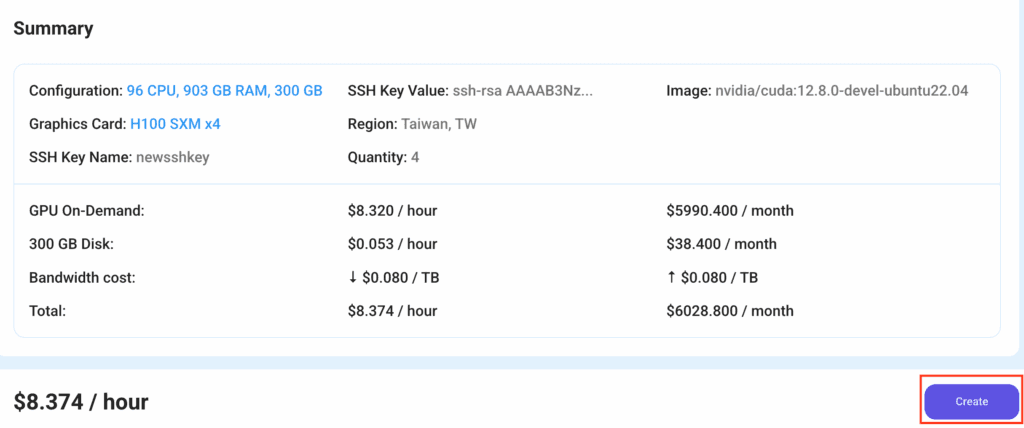
Task: Click the nvidia/cuda image name
Action: pos(841,91)
